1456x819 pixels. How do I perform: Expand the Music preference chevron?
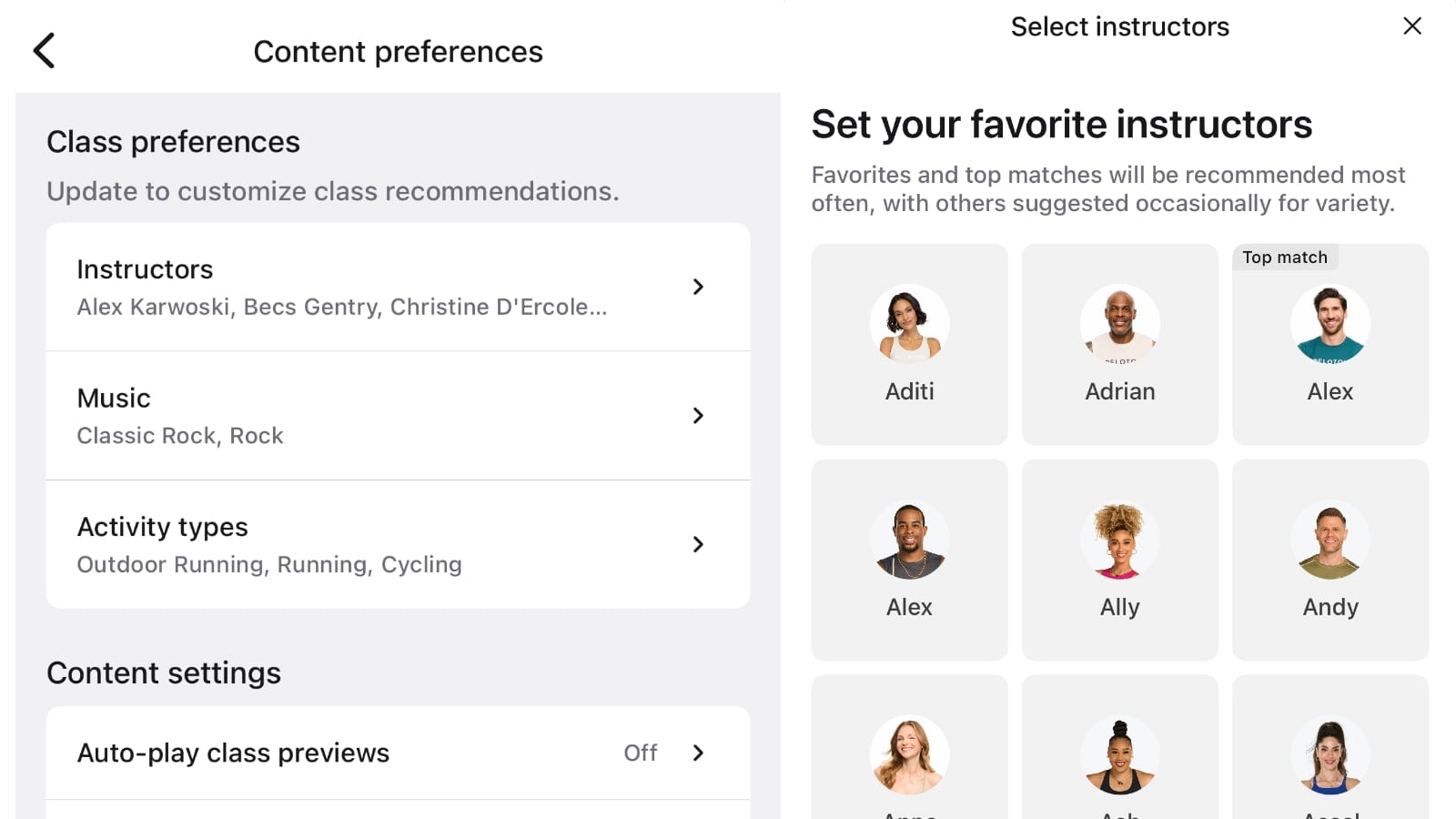(698, 415)
